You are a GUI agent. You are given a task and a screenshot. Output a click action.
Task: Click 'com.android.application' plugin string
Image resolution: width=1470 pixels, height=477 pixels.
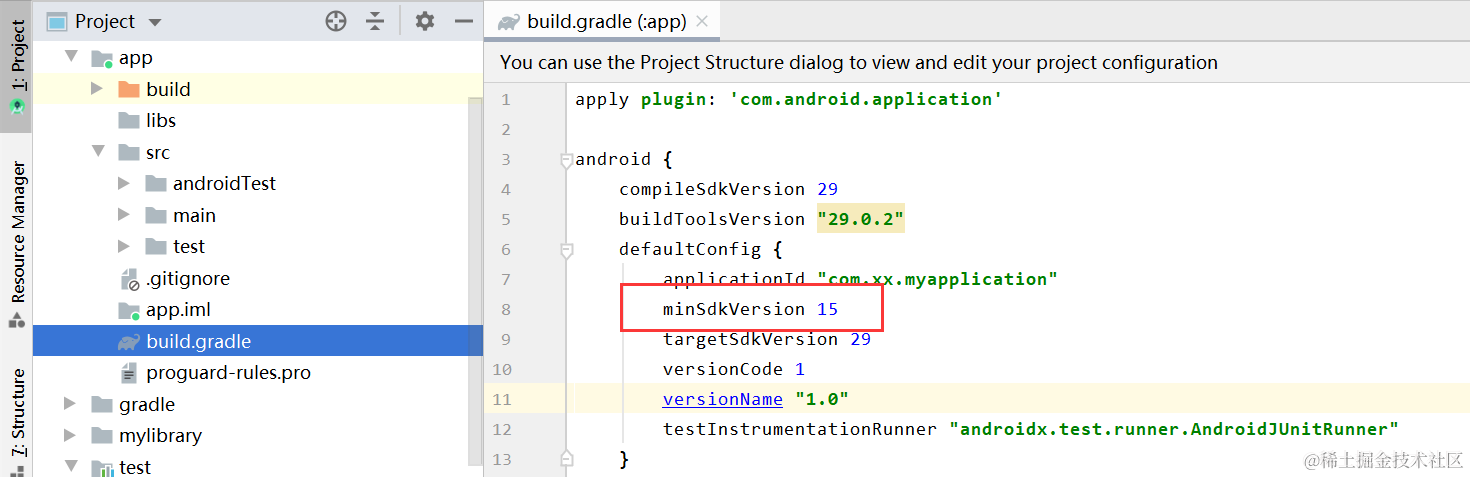866,99
